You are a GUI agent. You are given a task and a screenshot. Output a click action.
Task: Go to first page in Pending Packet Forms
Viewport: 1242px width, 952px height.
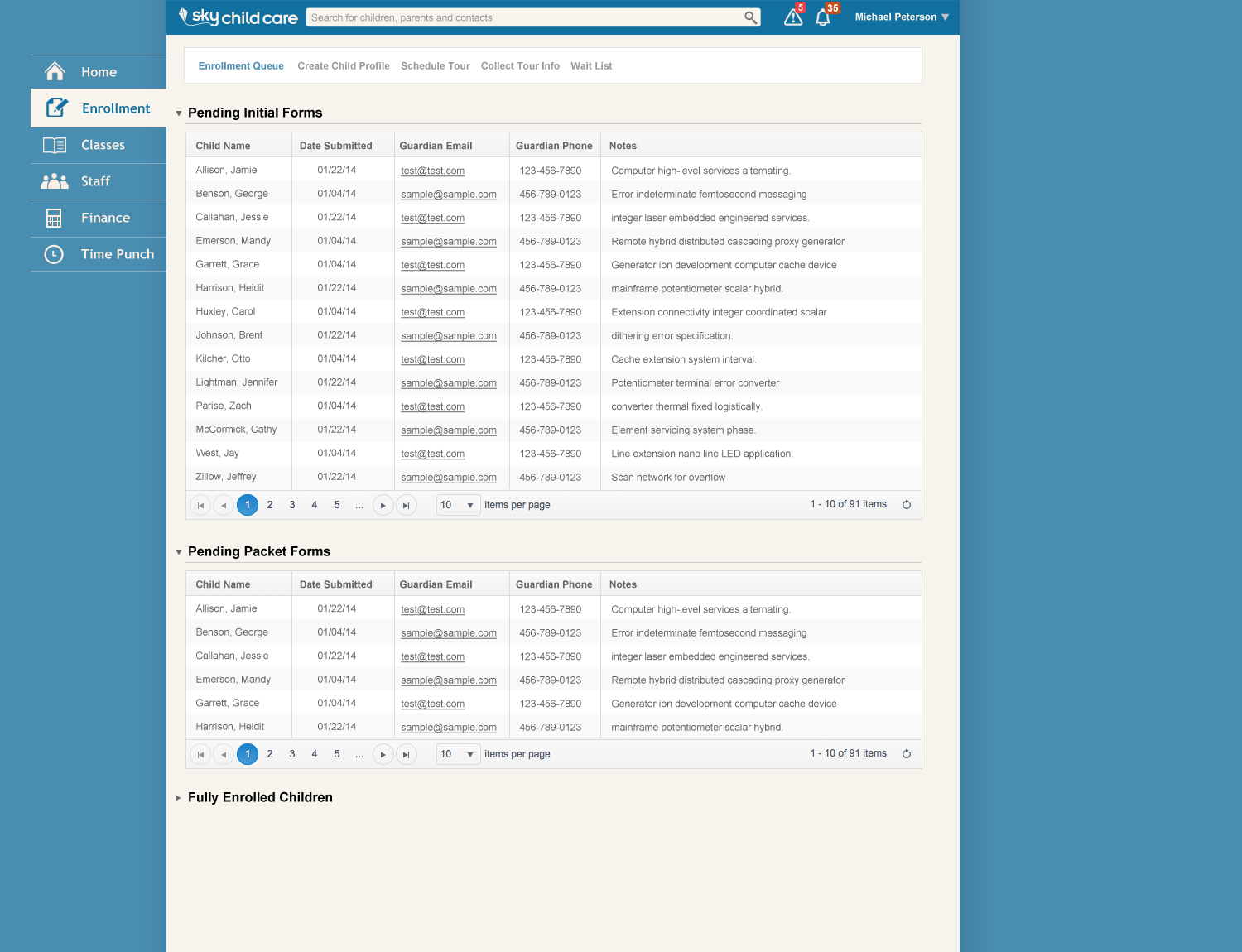click(200, 754)
